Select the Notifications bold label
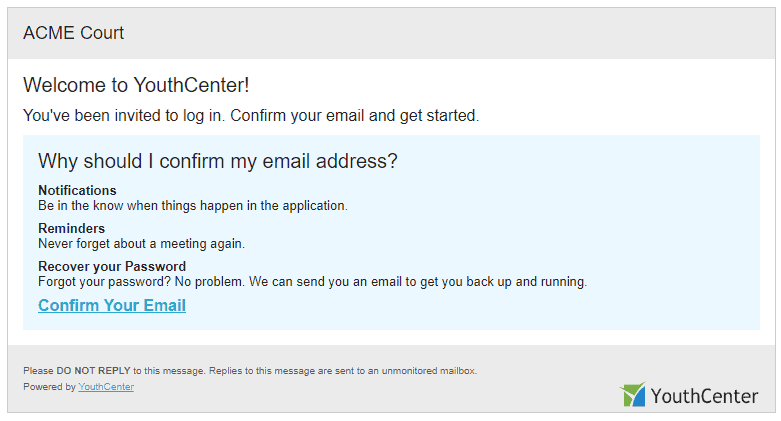This screenshot has width=781, height=421. coord(77,190)
